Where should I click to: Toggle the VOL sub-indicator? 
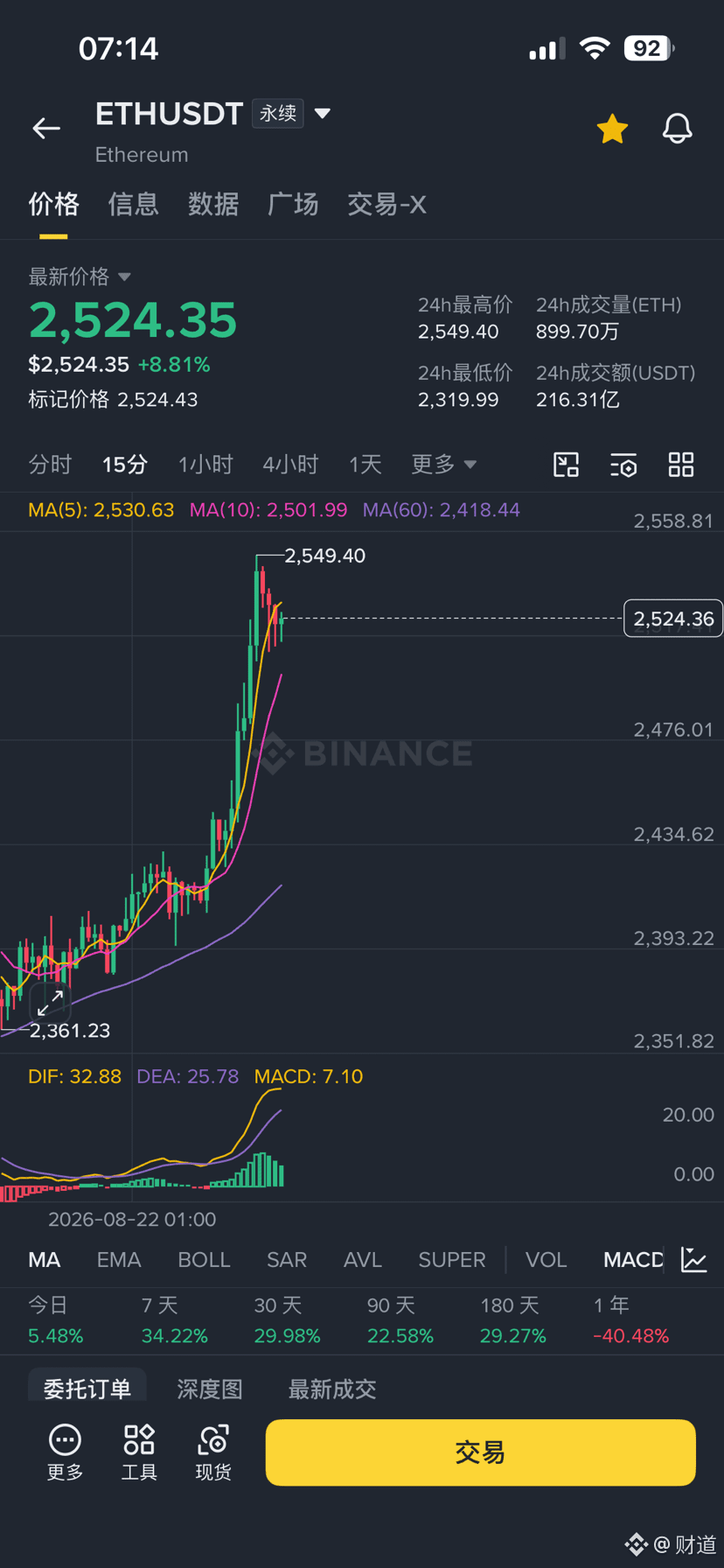pos(546,1260)
